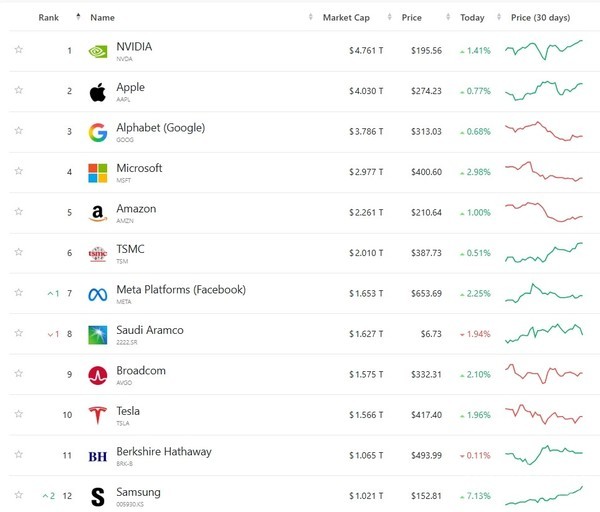The image size is (600, 512).
Task: Click the Alphabet Google logo
Action: [97, 132]
